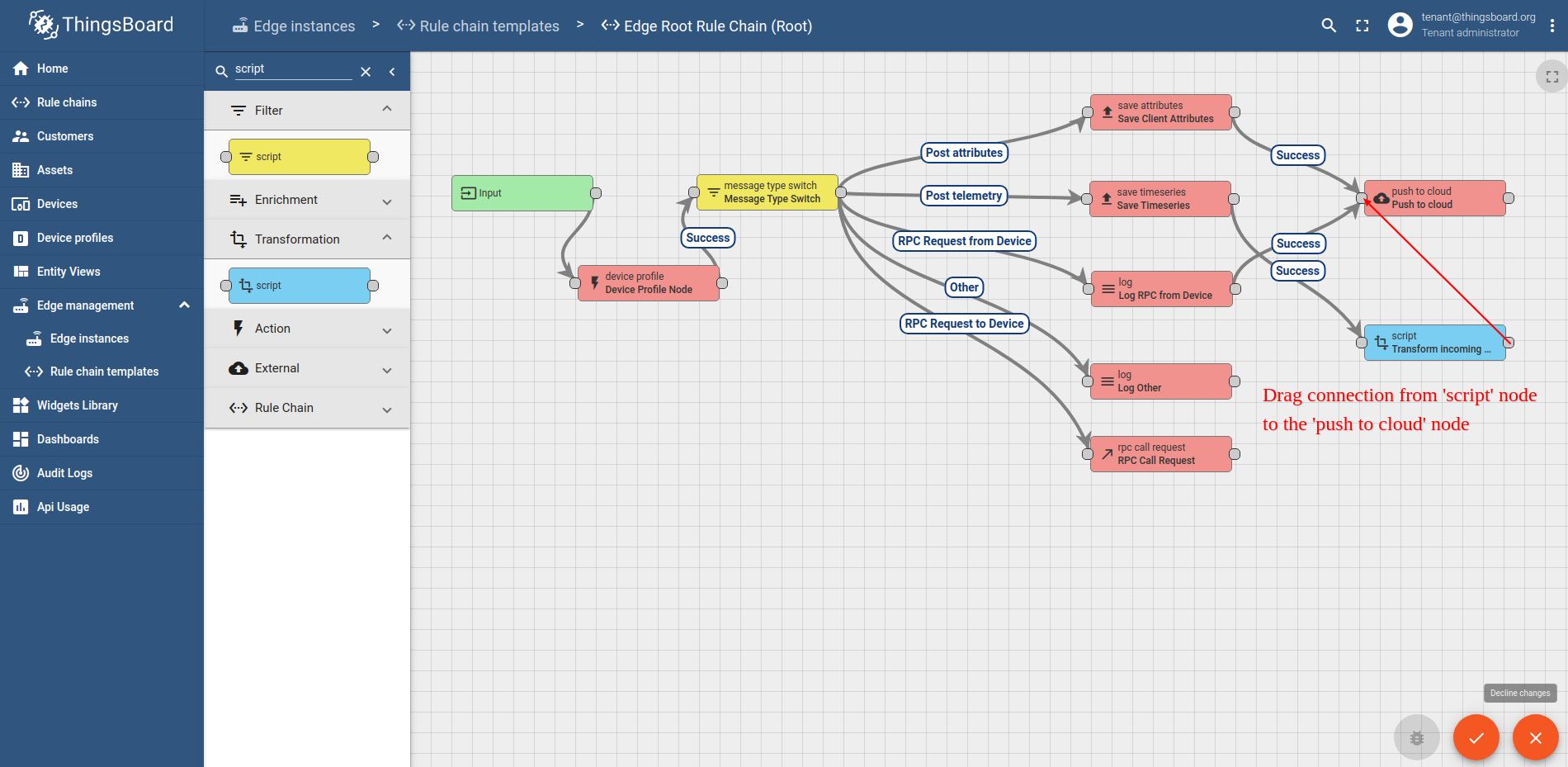The image size is (1568, 767).
Task: Open the search icon in top bar
Action: pyautogui.click(x=1329, y=26)
